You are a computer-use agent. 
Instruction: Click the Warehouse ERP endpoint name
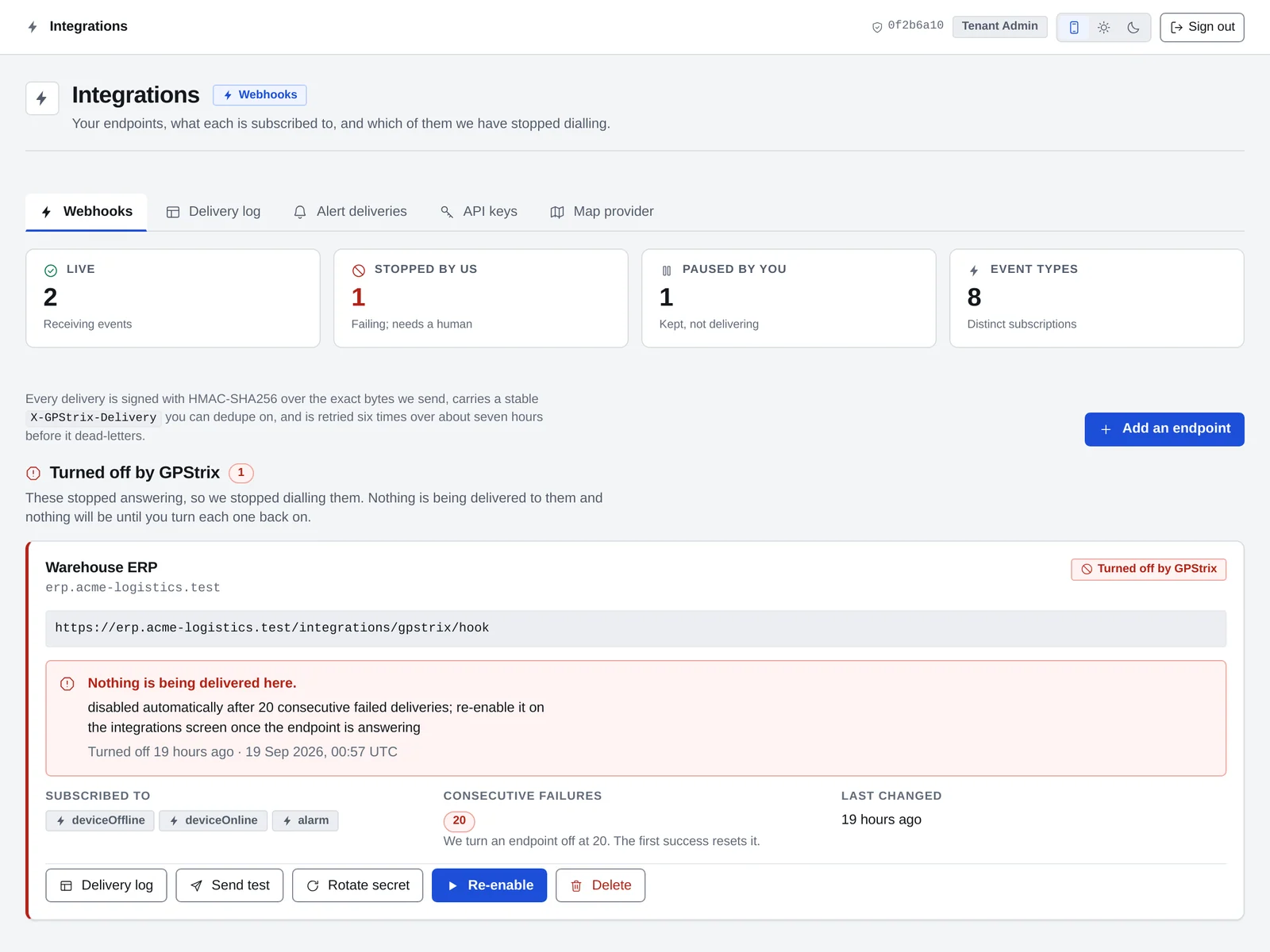tap(102, 567)
